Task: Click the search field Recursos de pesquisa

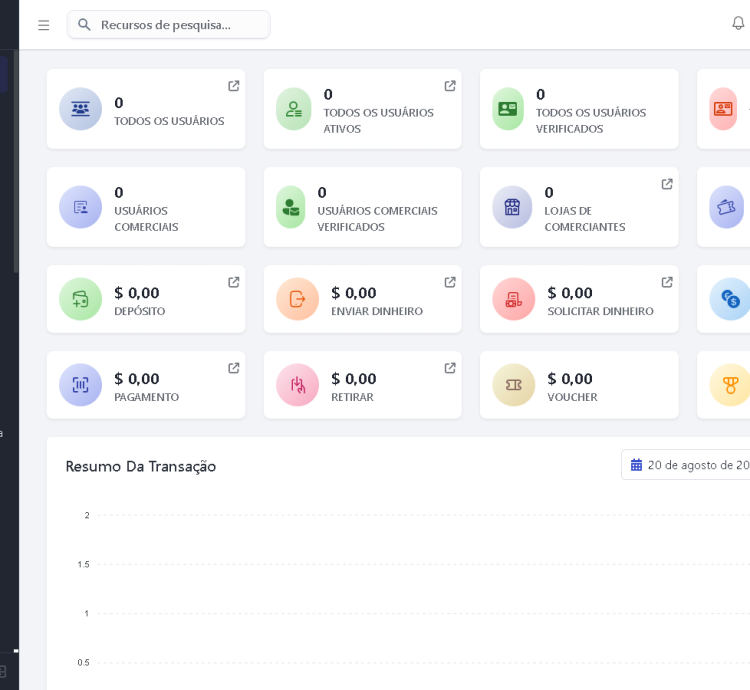Action: tap(169, 25)
